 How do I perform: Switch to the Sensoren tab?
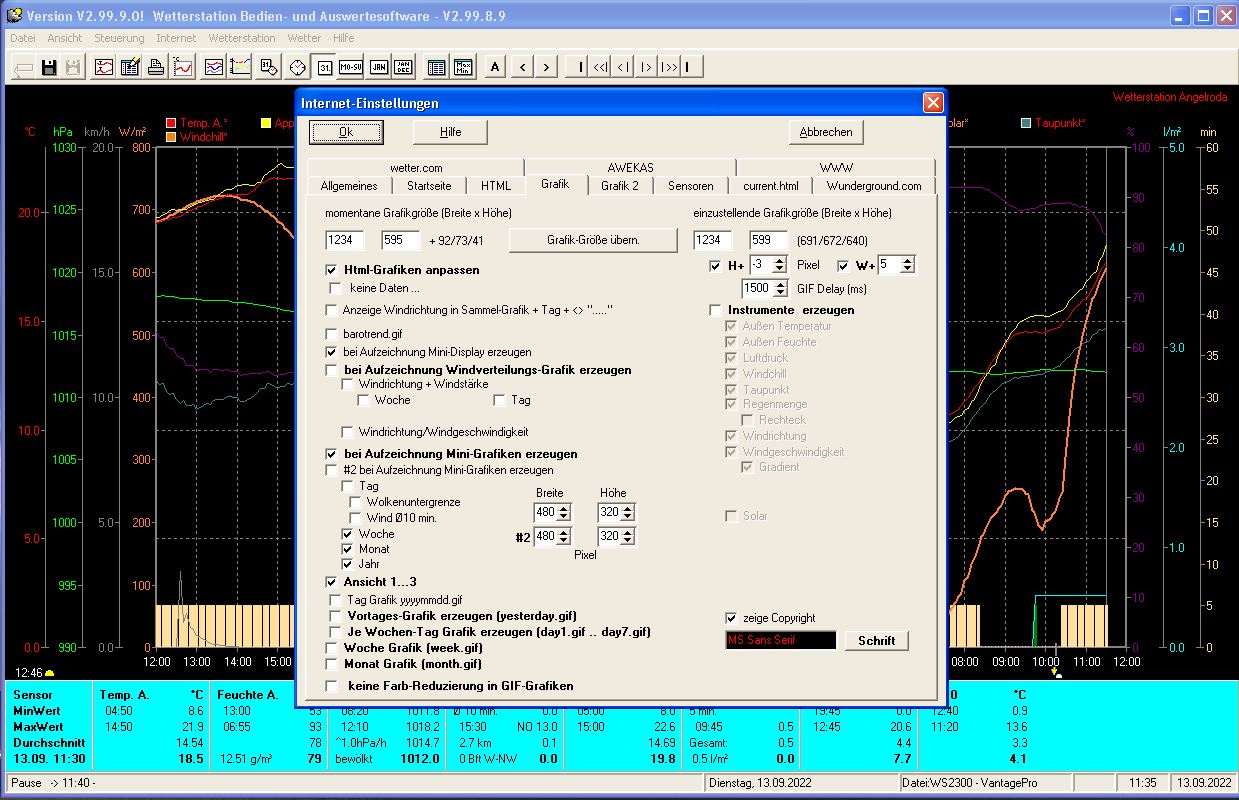click(x=690, y=186)
